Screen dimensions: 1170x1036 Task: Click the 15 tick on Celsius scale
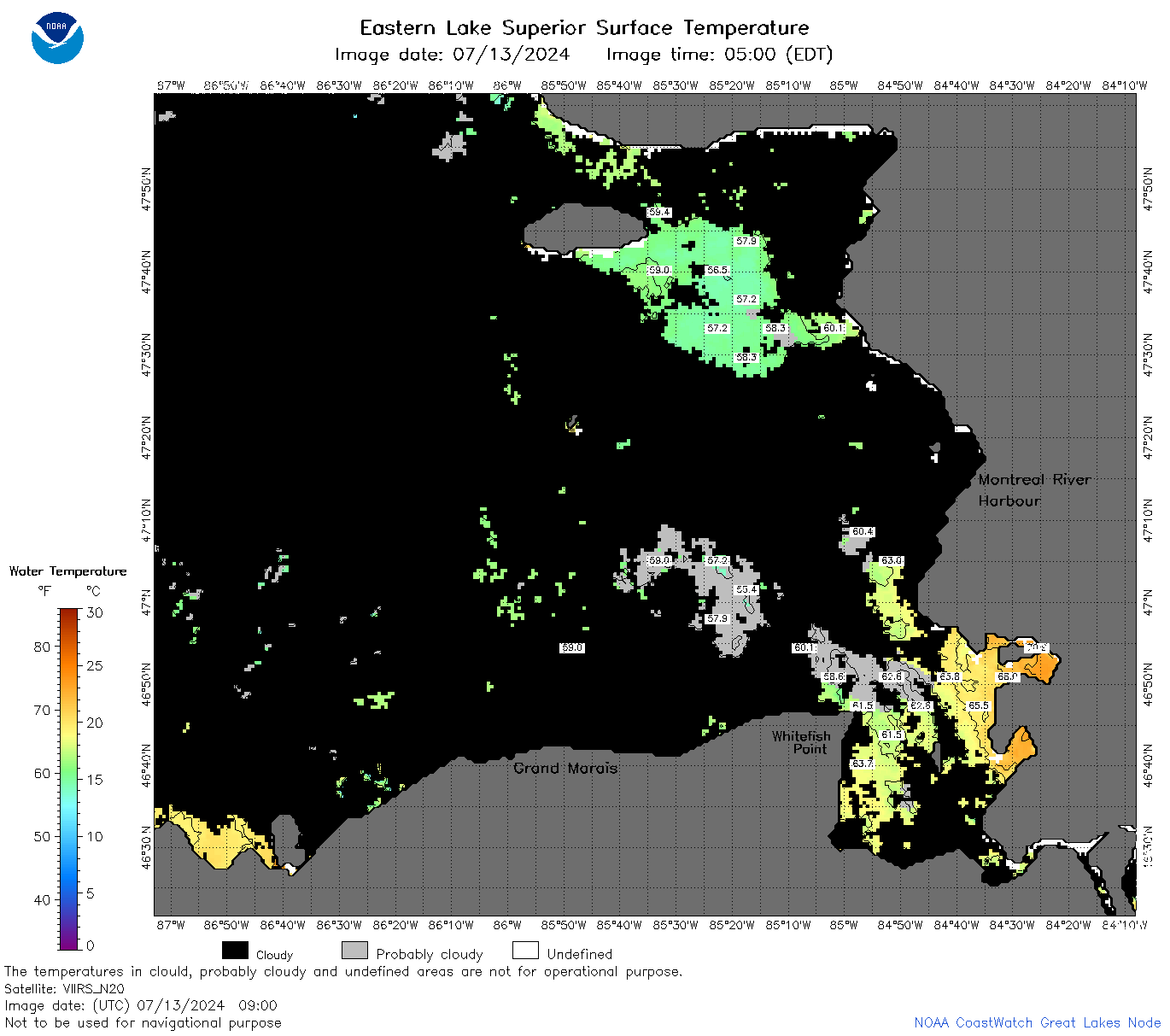(x=95, y=779)
